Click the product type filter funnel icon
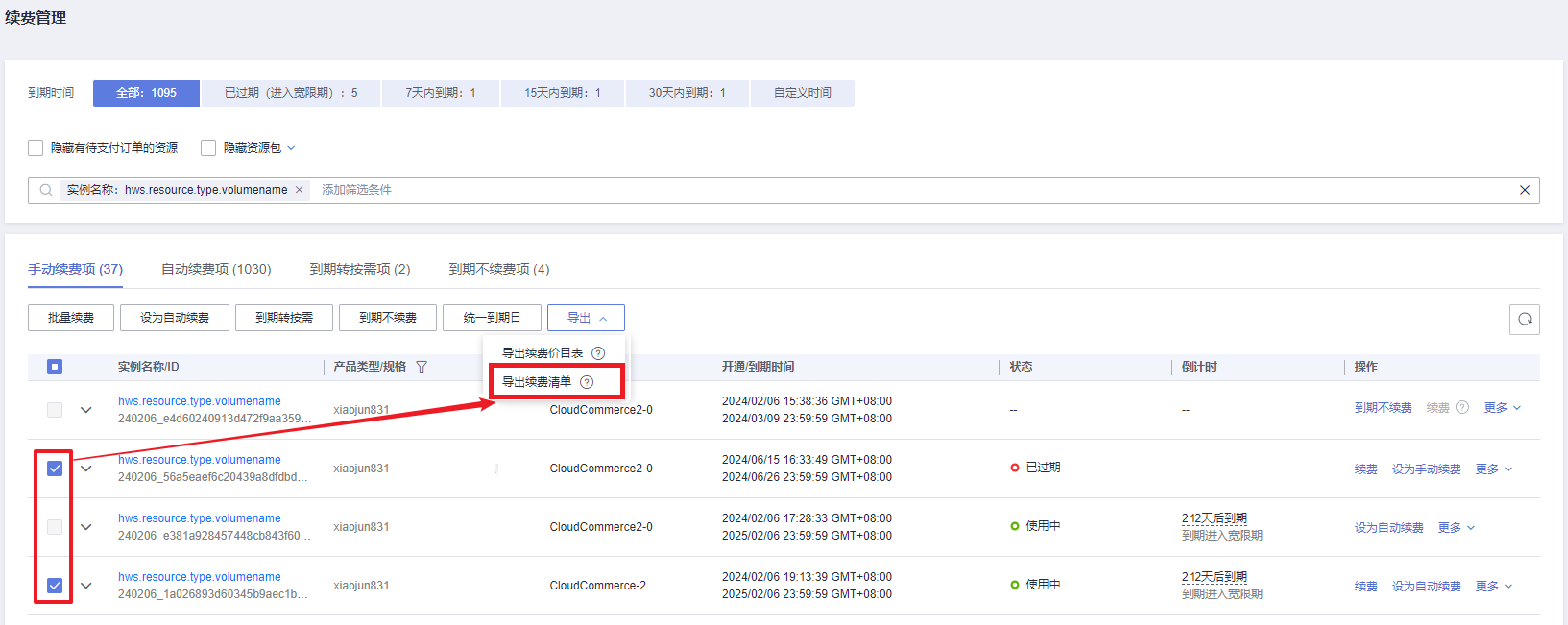The width and height of the screenshot is (1568, 625). [x=422, y=367]
